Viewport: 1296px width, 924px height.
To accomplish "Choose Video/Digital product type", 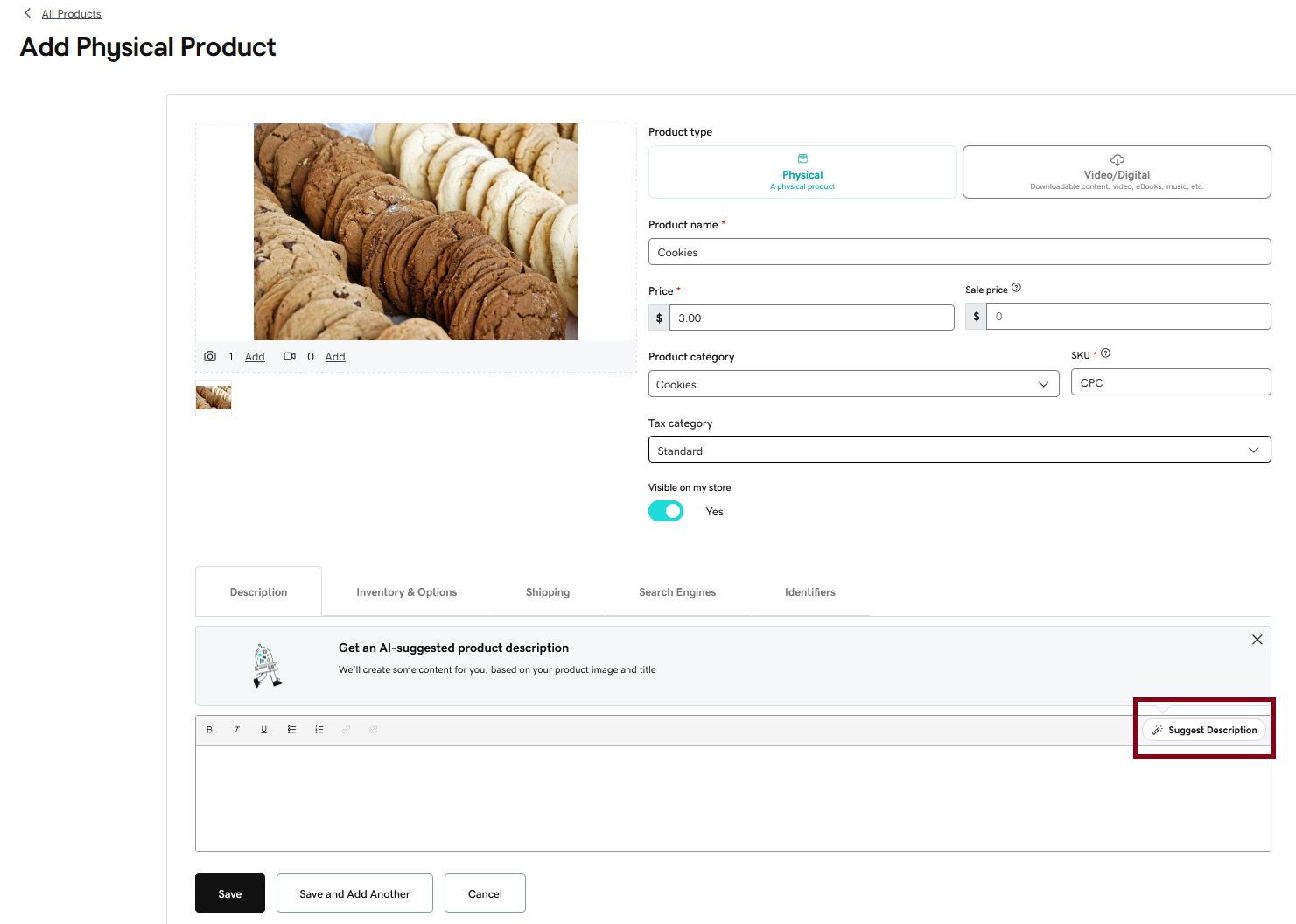I will coord(1117,172).
